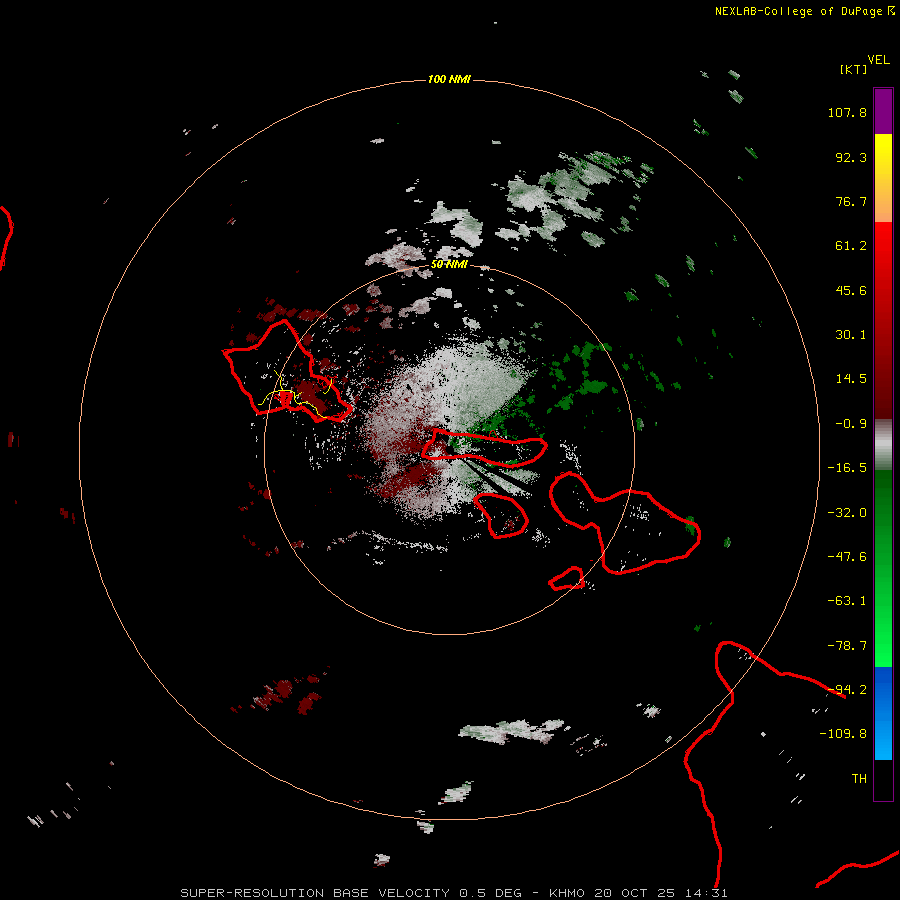
Task: Click the 50 NMI range ring label
Action: (x=449, y=264)
